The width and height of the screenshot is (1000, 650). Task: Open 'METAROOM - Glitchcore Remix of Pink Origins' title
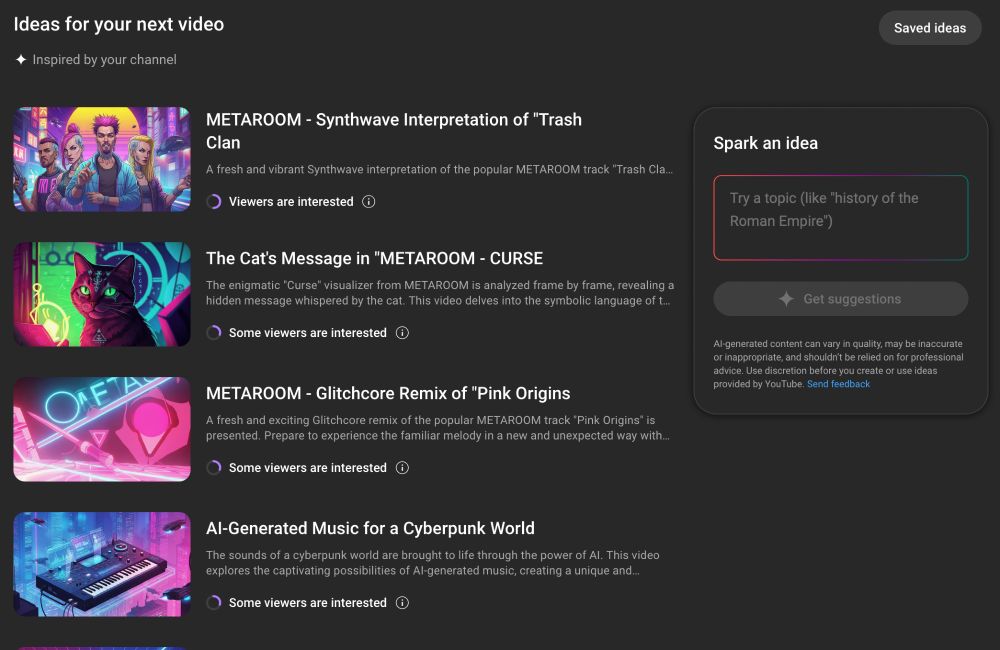click(388, 394)
